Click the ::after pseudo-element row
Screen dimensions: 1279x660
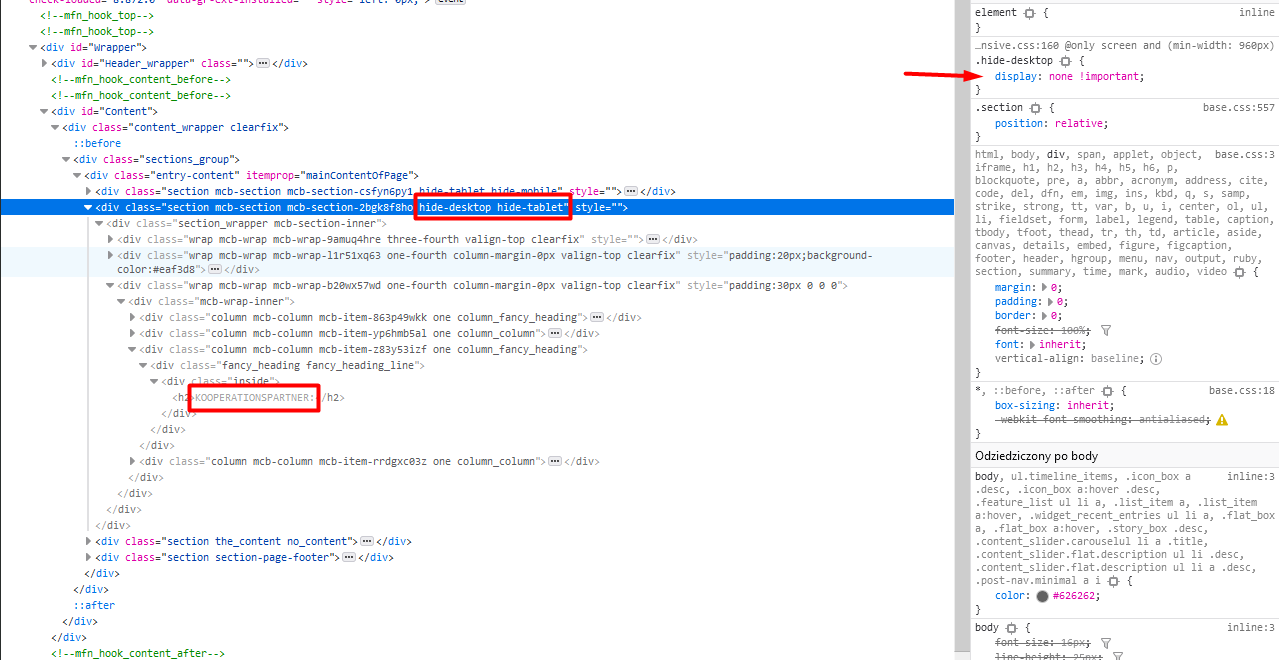(94, 605)
